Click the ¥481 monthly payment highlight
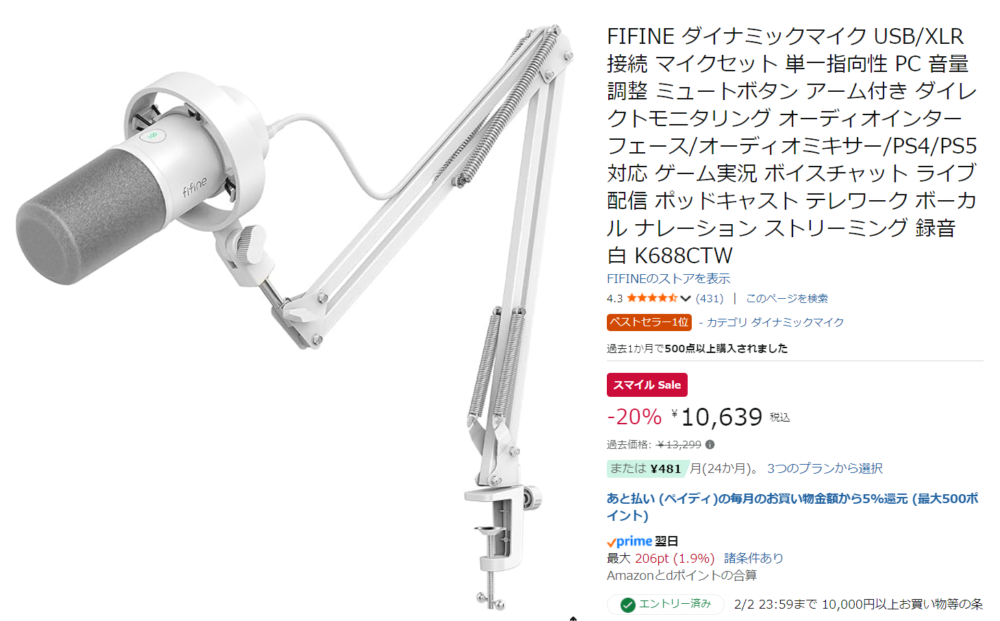The width and height of the screenshot is (1000, 621). tap(647, 469)
